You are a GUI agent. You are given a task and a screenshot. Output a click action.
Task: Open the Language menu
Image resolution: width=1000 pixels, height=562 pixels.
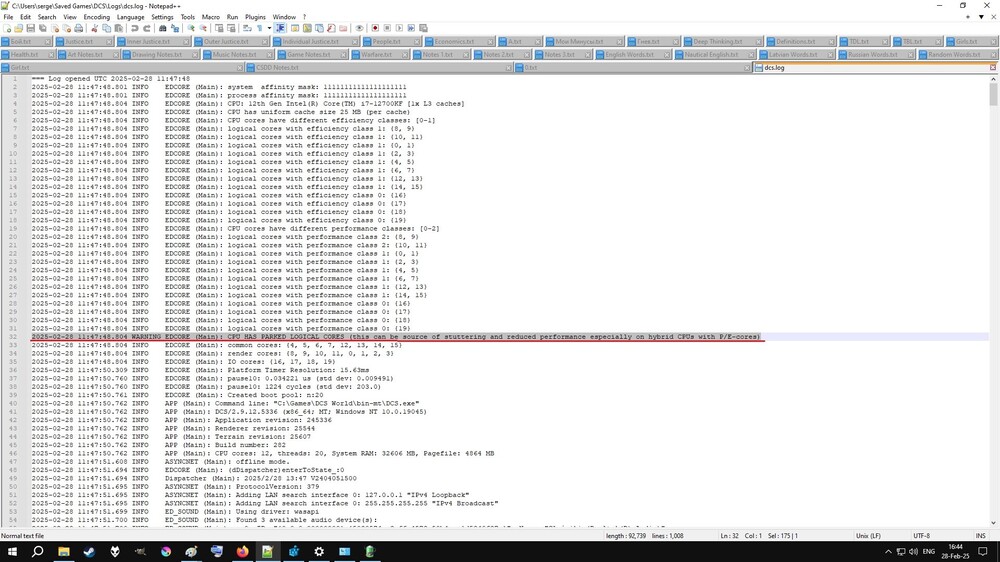click(x=130, y=17)
